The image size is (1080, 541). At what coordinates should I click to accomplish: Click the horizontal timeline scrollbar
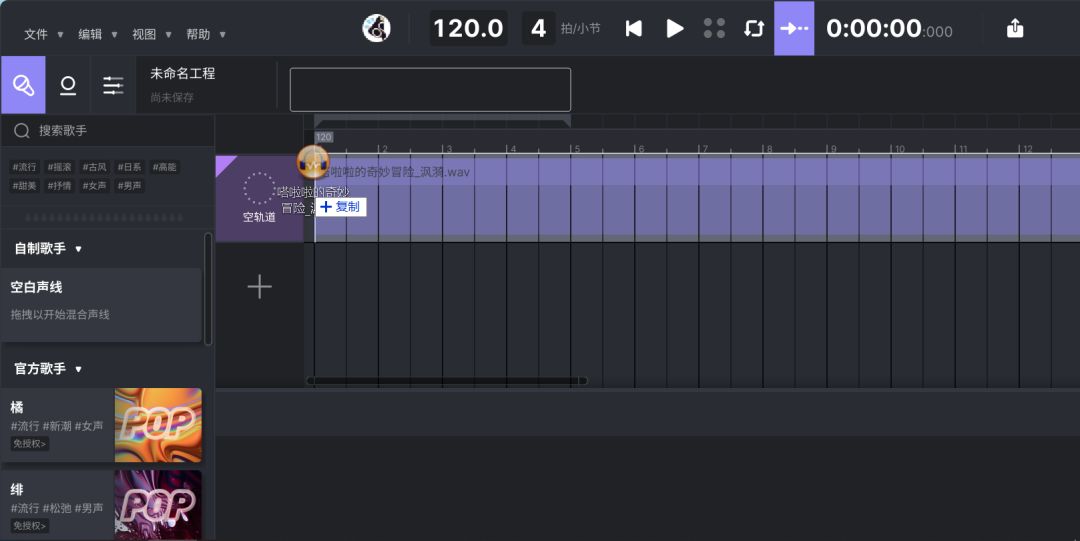coord(446,381)
